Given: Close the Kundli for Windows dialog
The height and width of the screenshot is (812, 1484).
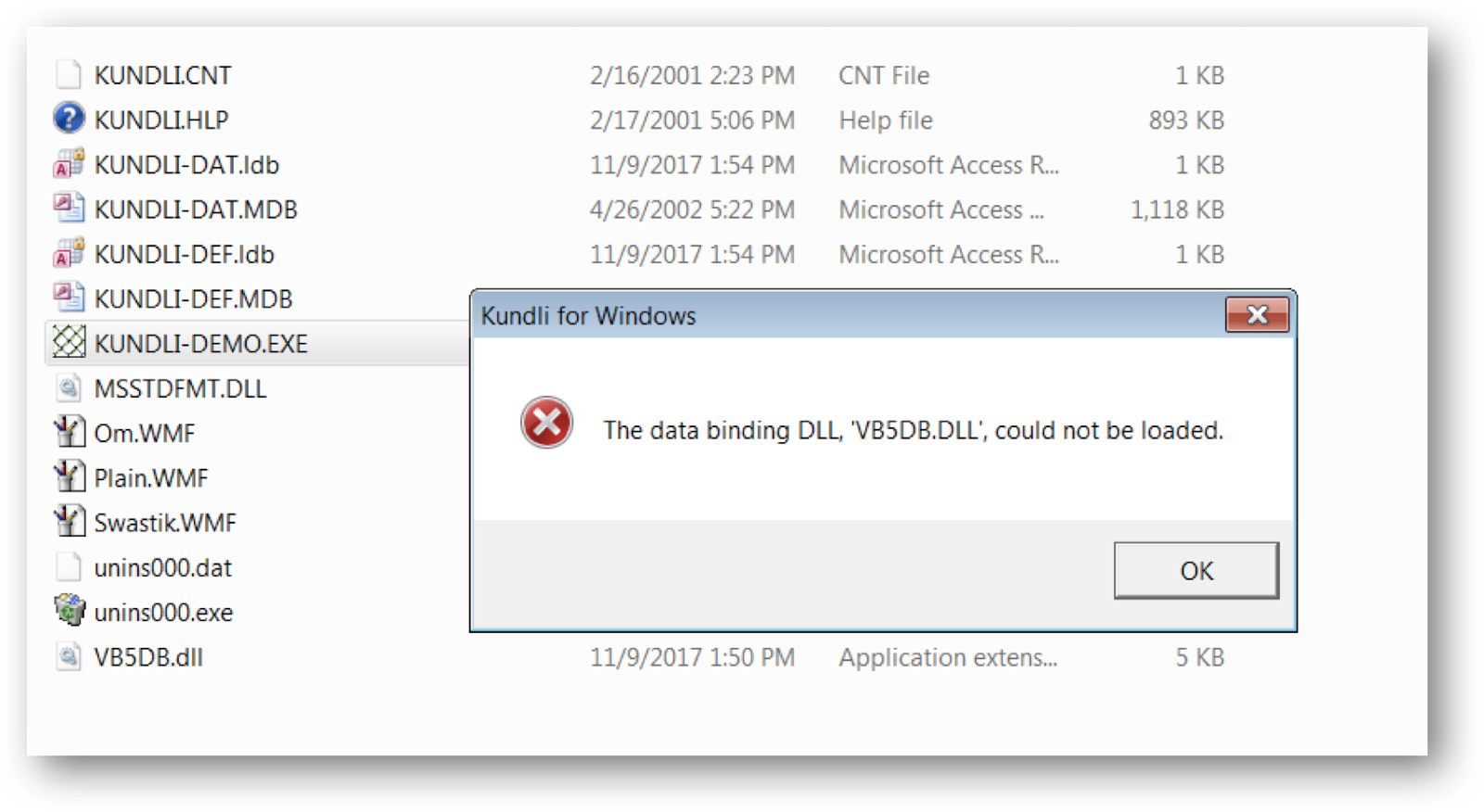Looking at the screenshot, I should click(1257, 315).
